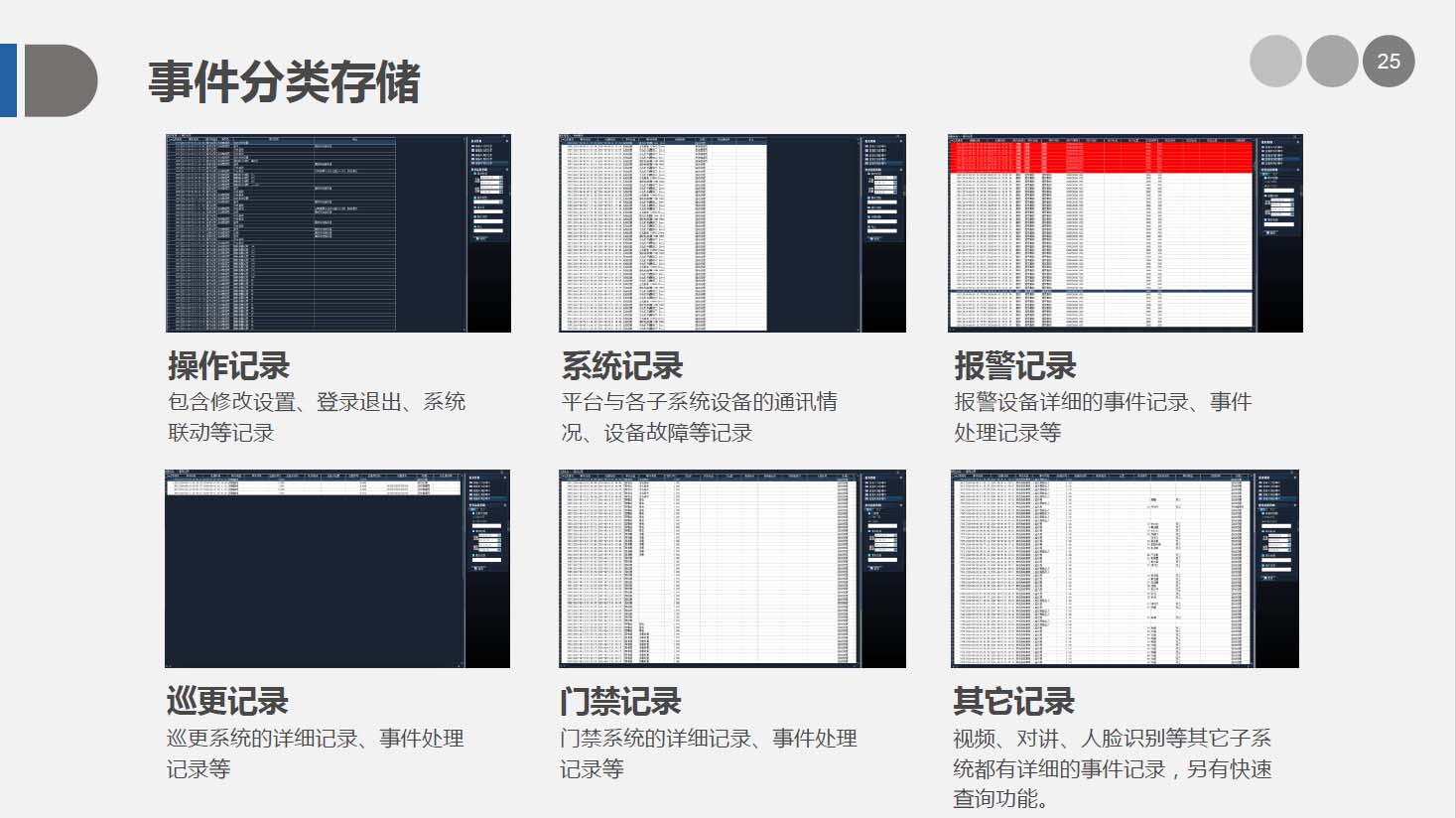Click the 巡更记录 heading
This screenshot has height=818, width=1456.
[x=227, y=702]
